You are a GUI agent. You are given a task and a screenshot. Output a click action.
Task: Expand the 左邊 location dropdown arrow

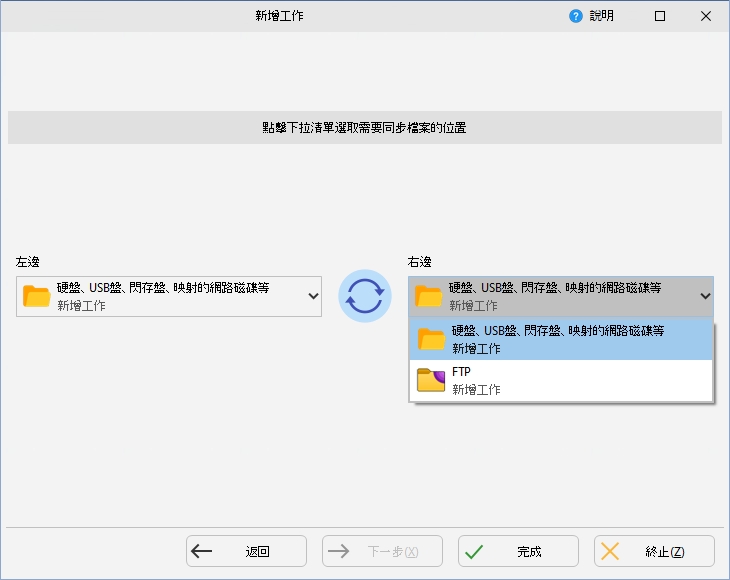312,296
